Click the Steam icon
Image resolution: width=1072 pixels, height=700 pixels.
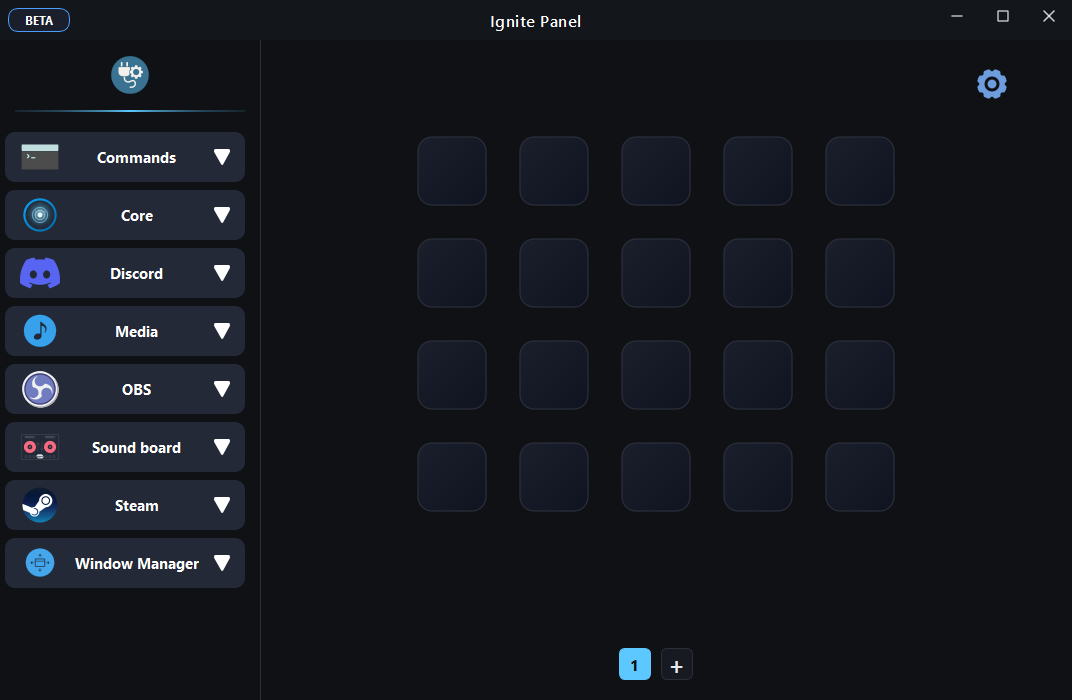pyautogui.click(x=40, y=505)
